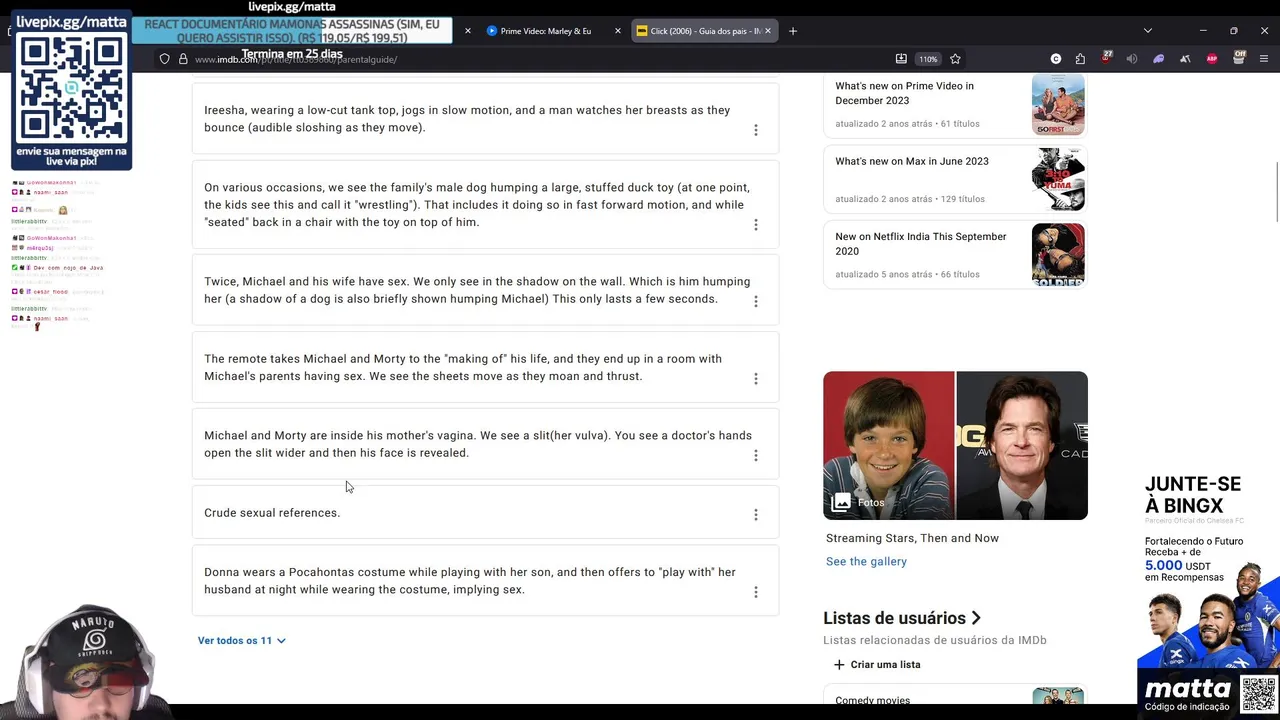Click the install/download page icon in address bar
Screen dimensions: 1280x720
pyautogui.click(x=901, y=59)
